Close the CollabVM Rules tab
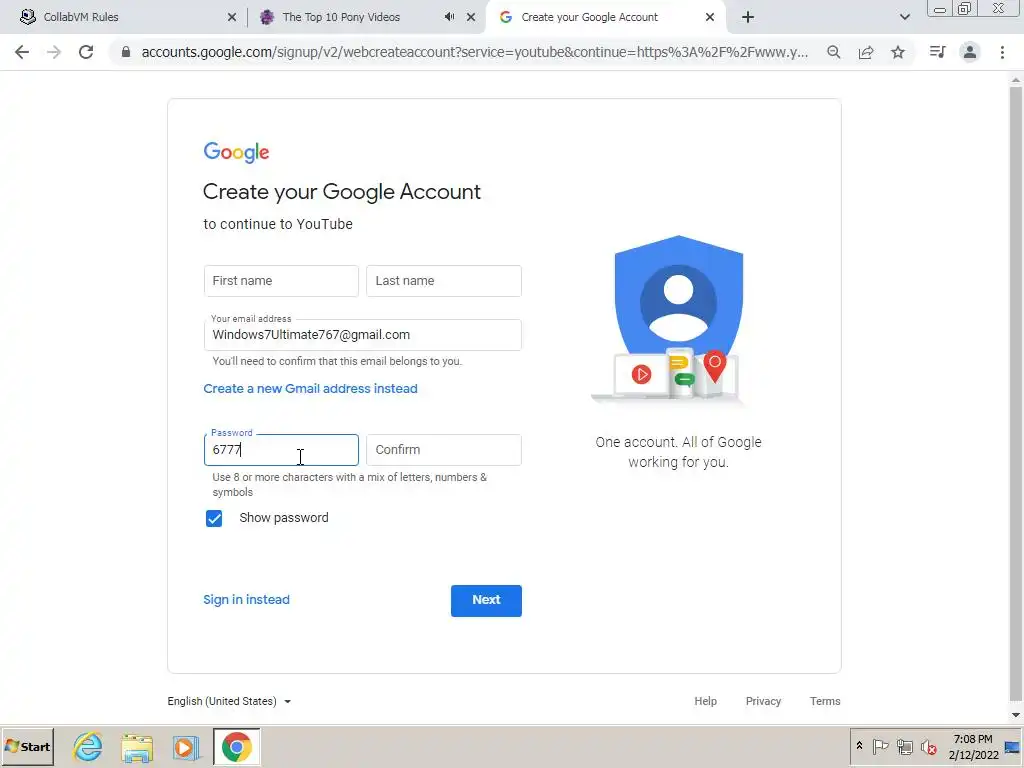Viewport: 1024px width, 768px height. (x=232, y=17)
